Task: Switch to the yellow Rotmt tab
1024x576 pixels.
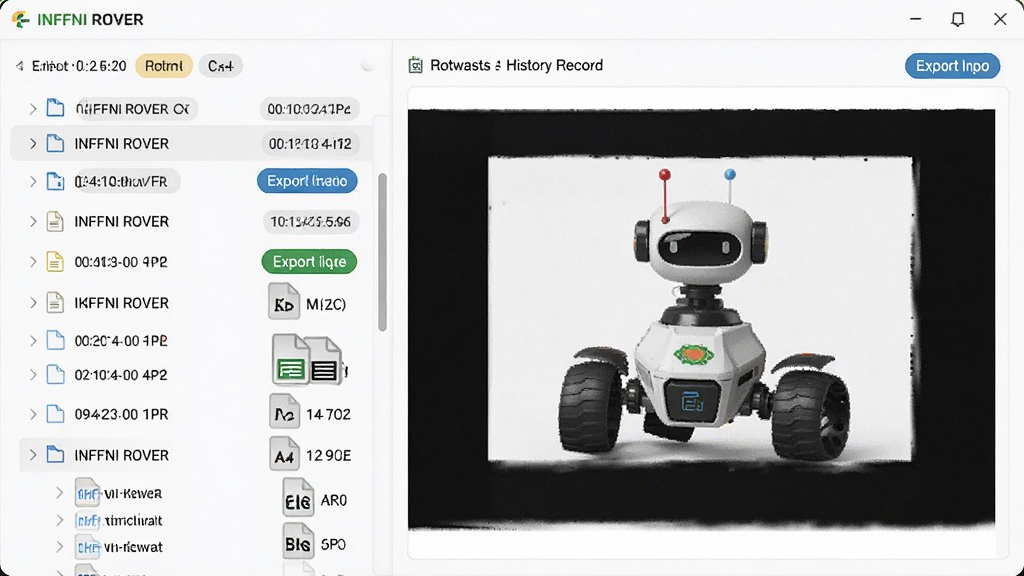Action: coord(164,66)
